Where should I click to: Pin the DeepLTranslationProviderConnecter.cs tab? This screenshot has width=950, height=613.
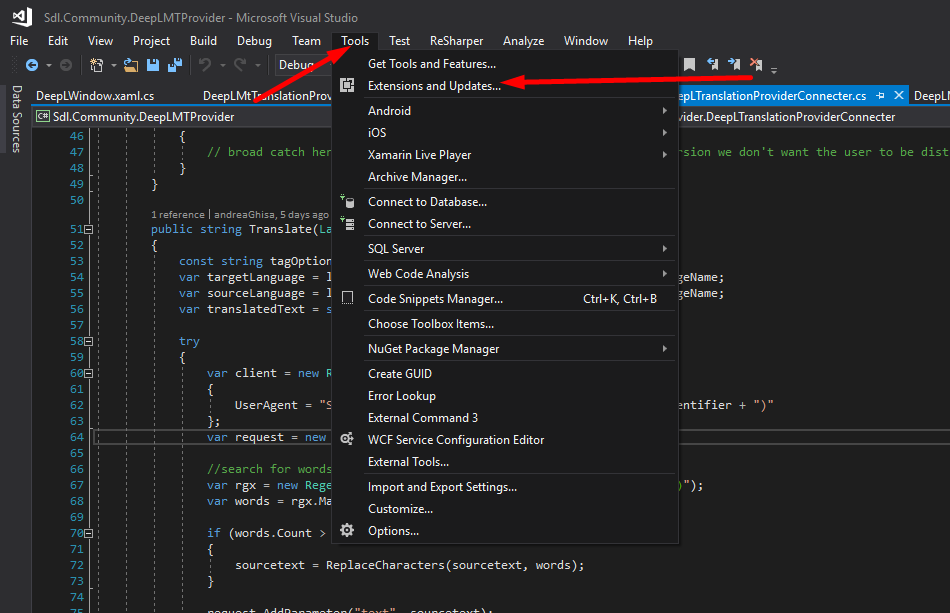pos(881,96)
